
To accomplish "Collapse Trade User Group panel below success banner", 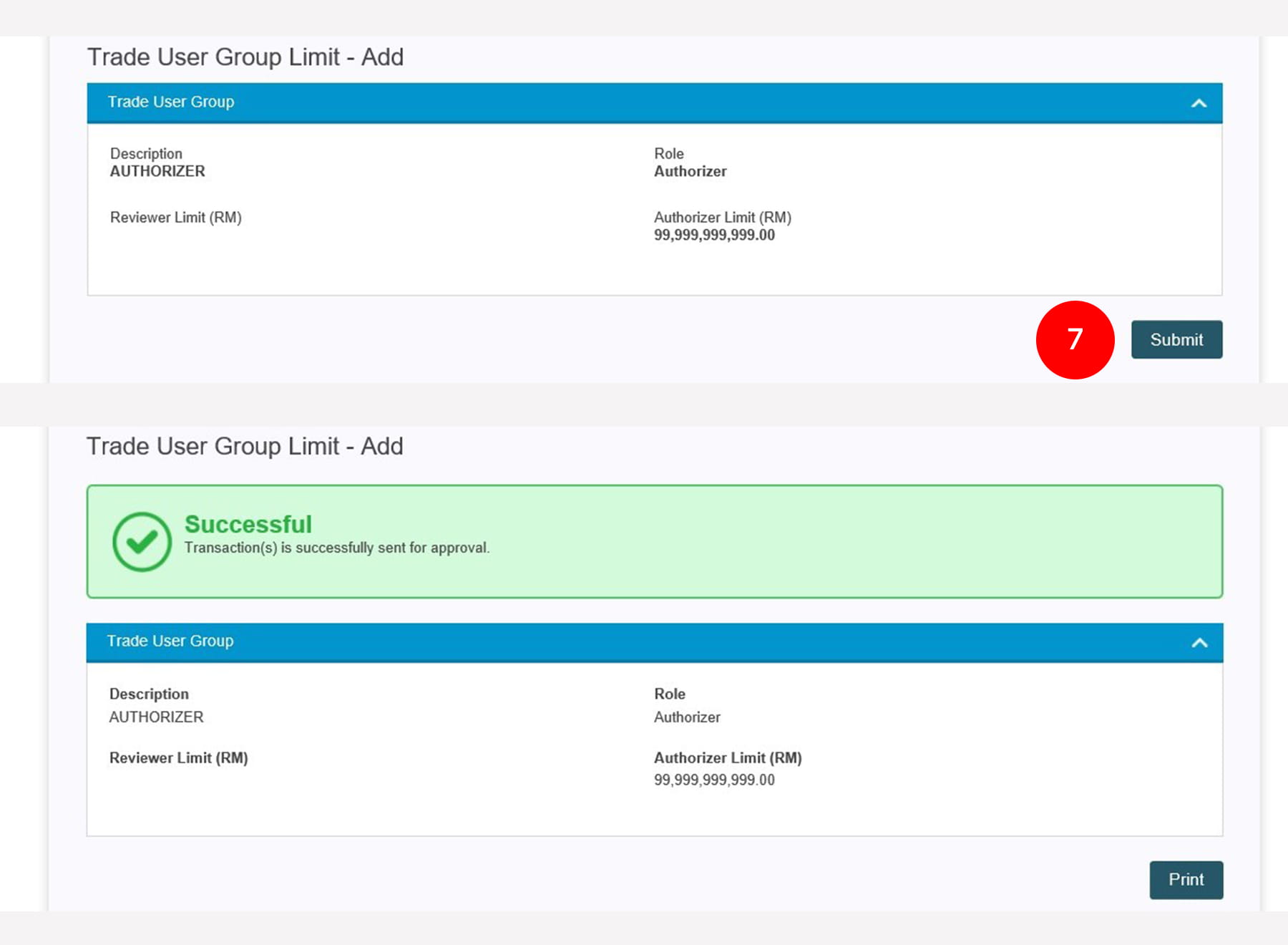I will coord(1199,643).
